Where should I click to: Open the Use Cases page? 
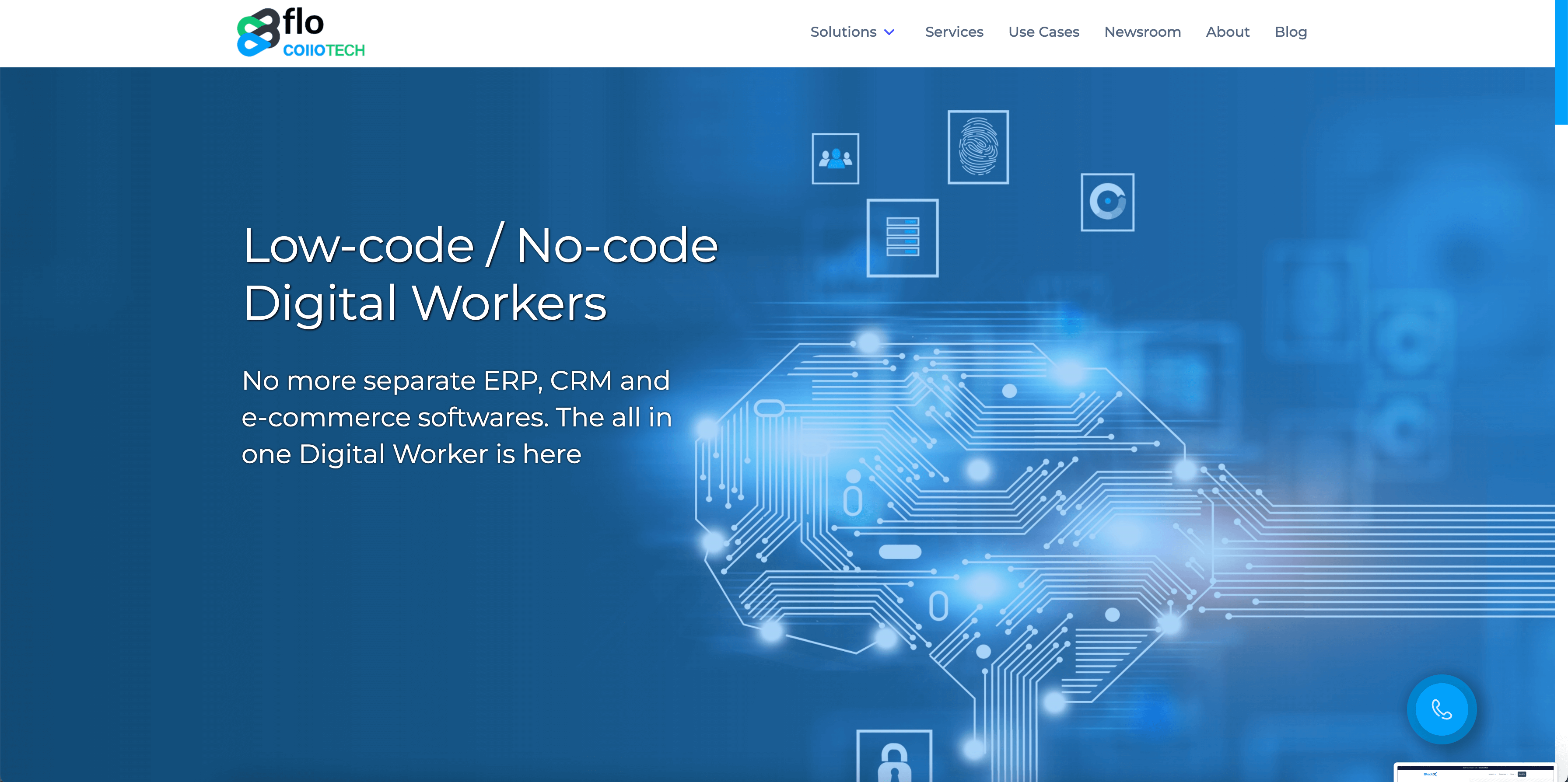tap(1043, 31)
